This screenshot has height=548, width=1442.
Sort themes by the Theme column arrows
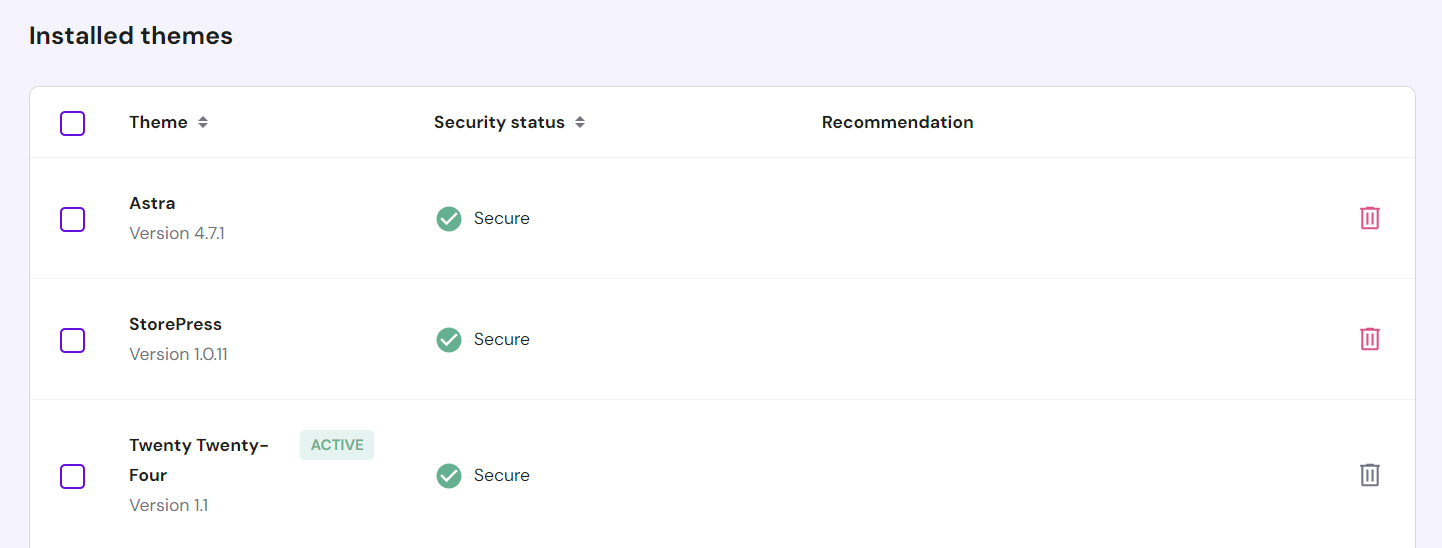(x=203, y=123)
